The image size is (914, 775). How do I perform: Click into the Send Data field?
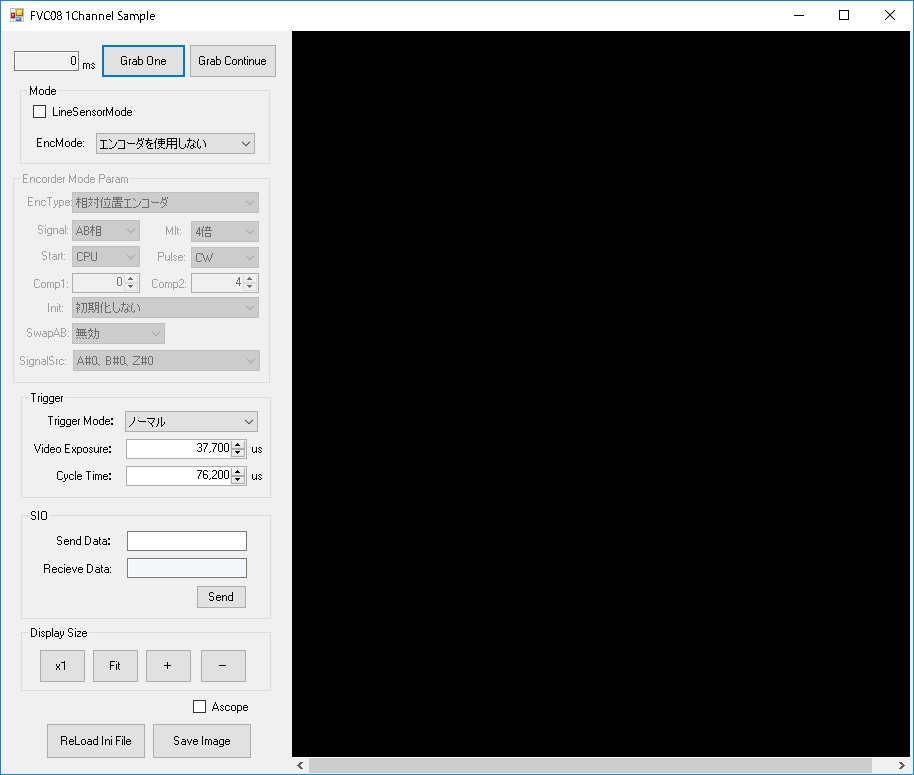(x=187, y=541)
